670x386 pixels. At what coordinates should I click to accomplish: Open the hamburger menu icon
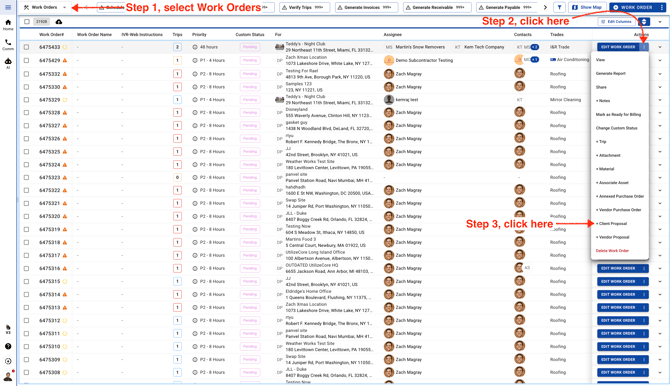[8, 7]
